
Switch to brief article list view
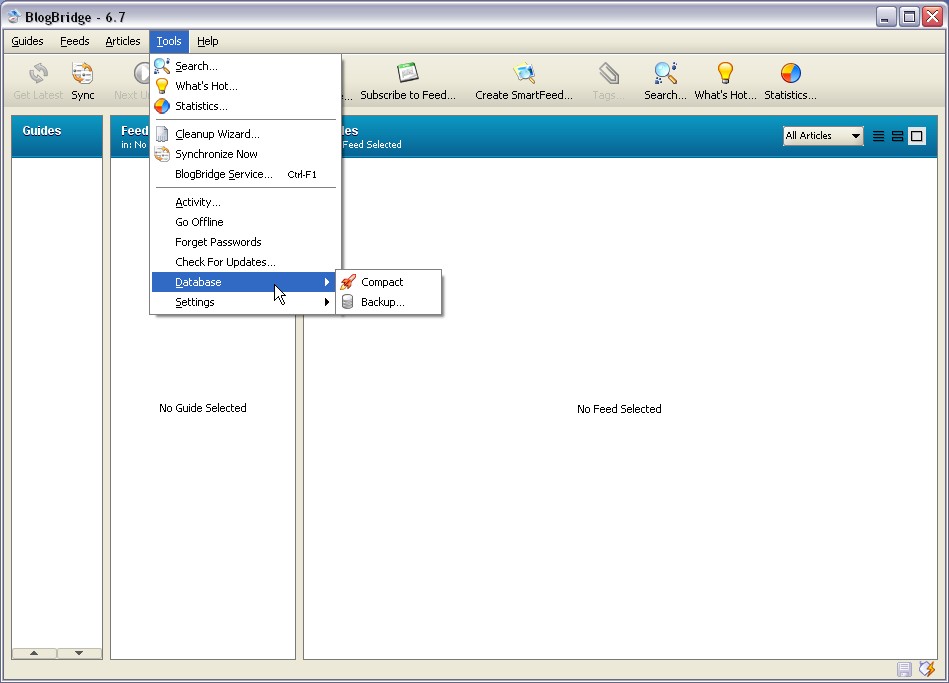(879, 136)
